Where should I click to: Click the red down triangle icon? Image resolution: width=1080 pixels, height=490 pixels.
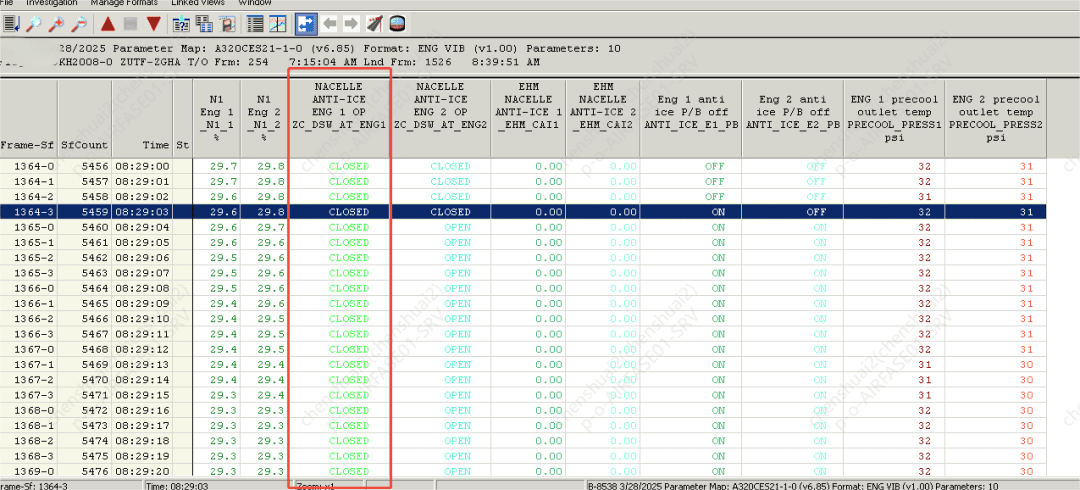(x=153, y=23)
